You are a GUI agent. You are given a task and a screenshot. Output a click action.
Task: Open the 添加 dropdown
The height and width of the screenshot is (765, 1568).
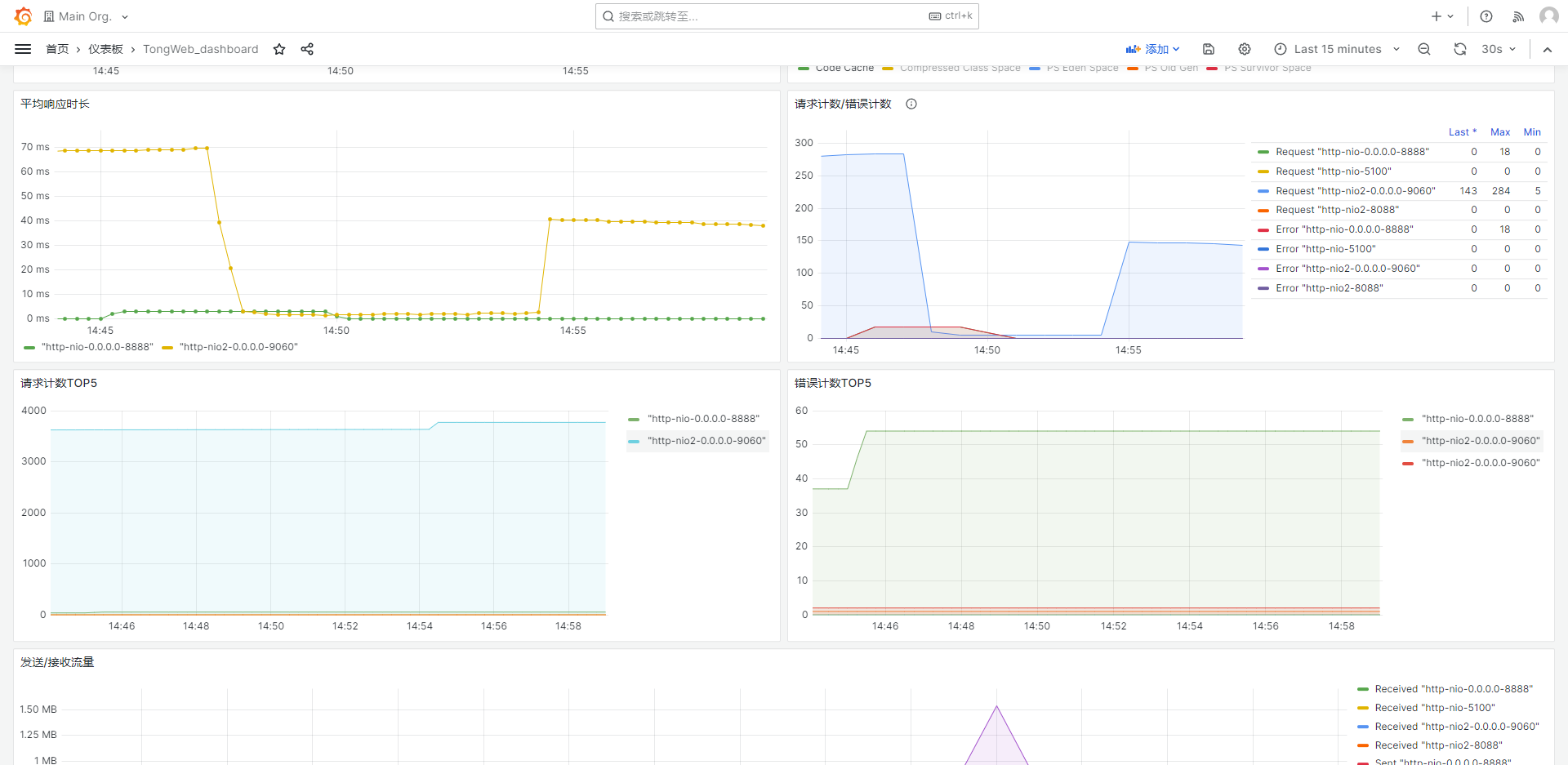pyautogui.click(x=1152, y=49)
